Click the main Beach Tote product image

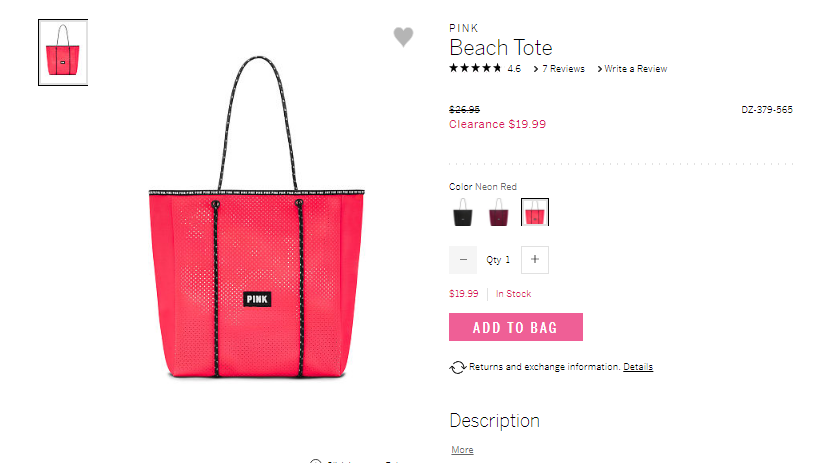(x=256, y=218)
